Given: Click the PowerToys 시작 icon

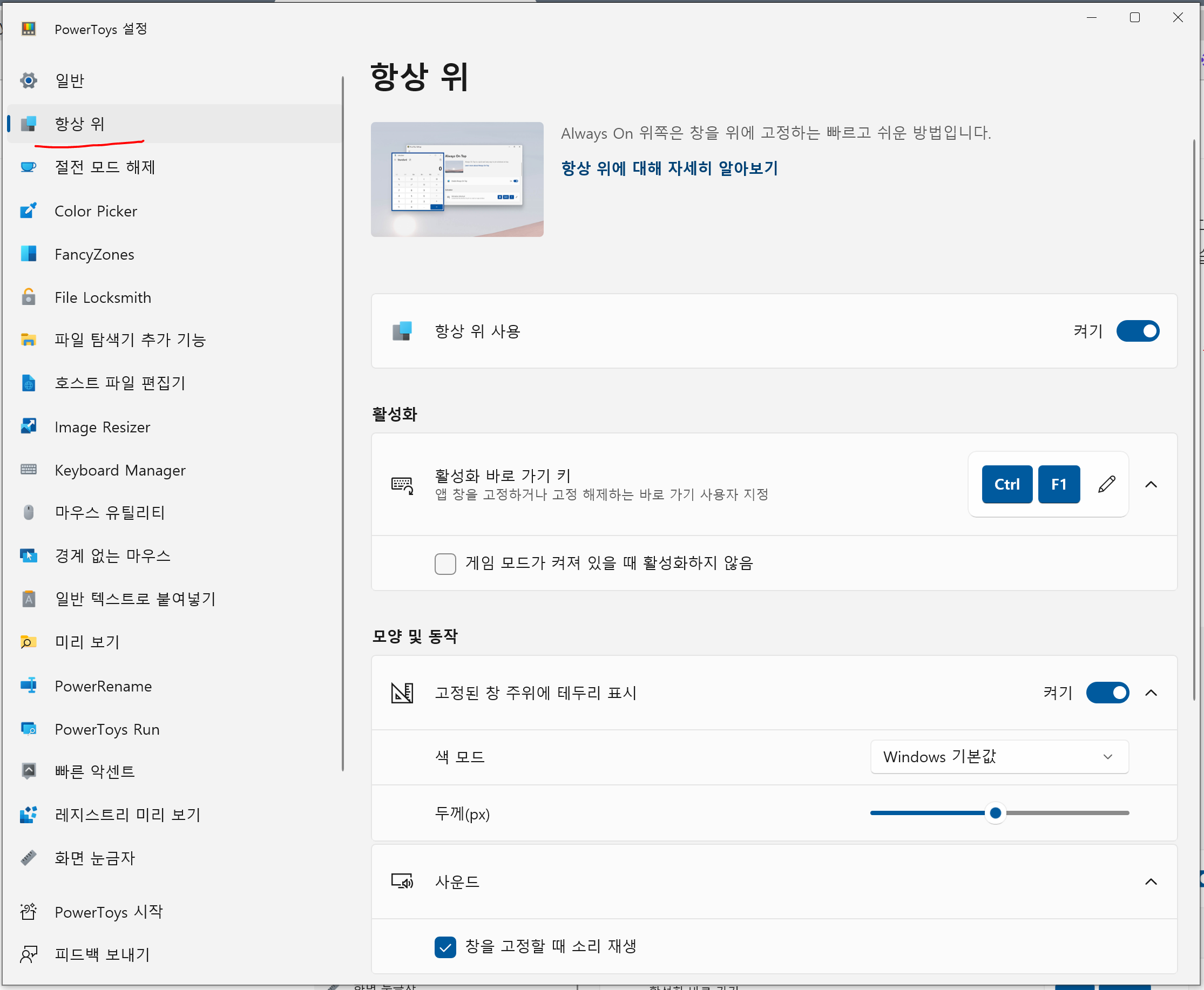Looking at the screenshot, I should tap(29, 912).
